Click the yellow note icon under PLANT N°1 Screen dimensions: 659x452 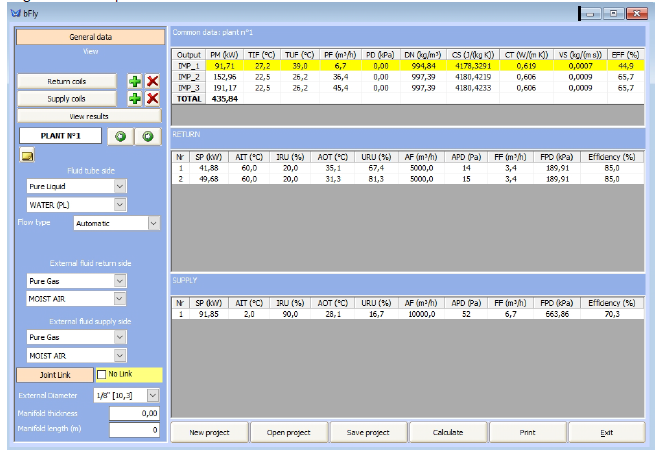27,156
